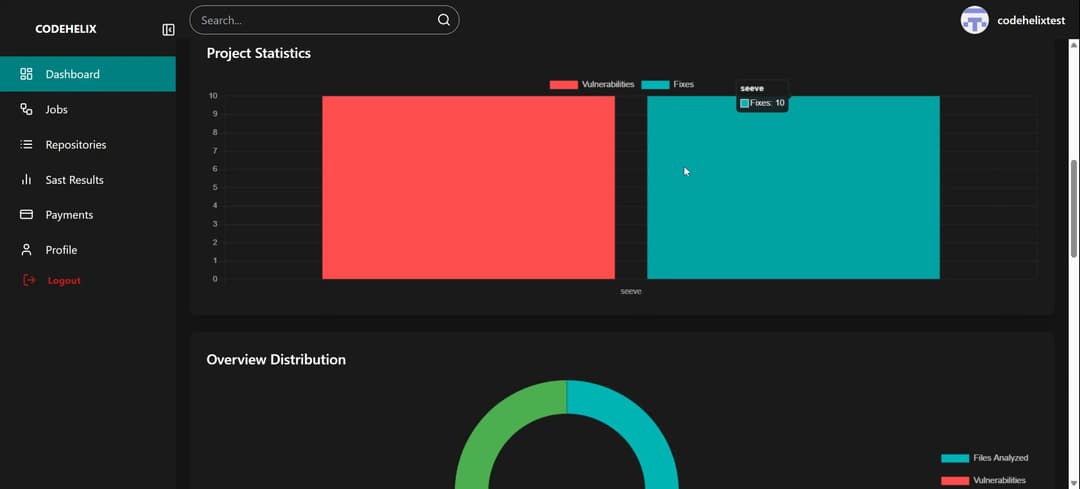Viewport: 1080px width, 489px height.
Task: Toggle the Vulnerabilities legend in Overview Distribution
Action: click(x=983, y=480)
